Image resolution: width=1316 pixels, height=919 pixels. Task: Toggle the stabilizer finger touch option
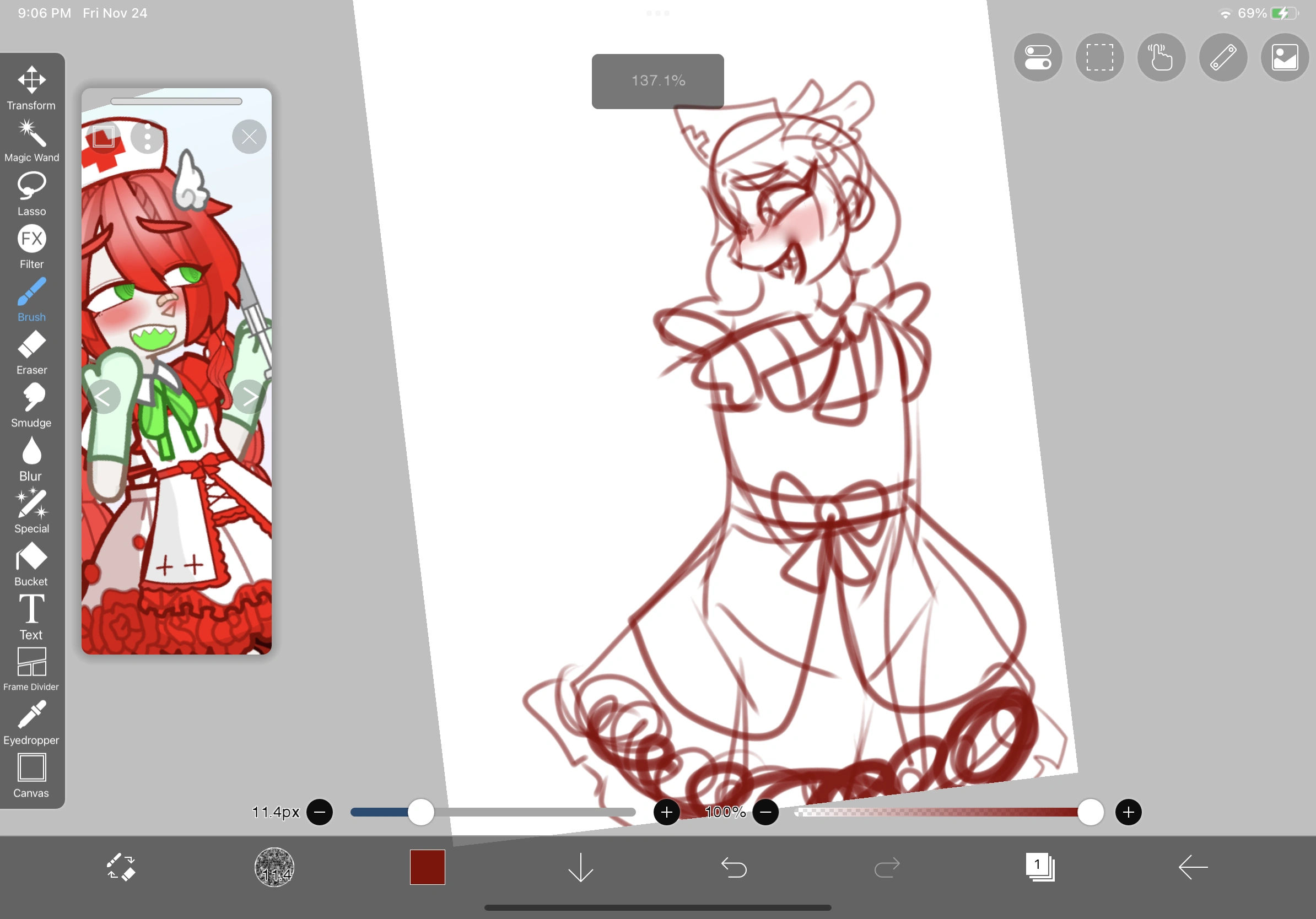pos(1161,57)
